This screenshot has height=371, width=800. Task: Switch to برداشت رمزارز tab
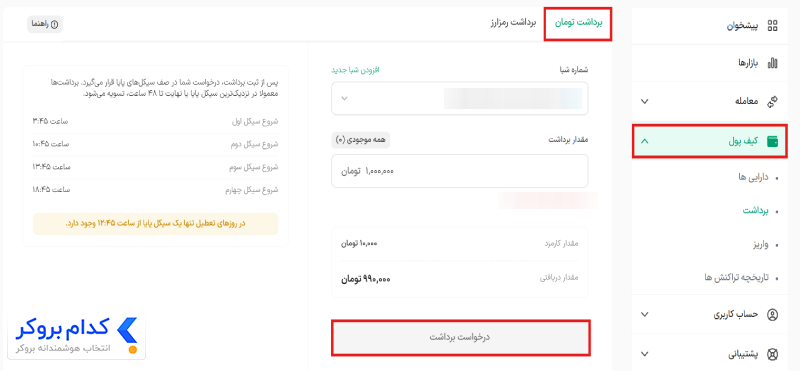pos(513,23)
